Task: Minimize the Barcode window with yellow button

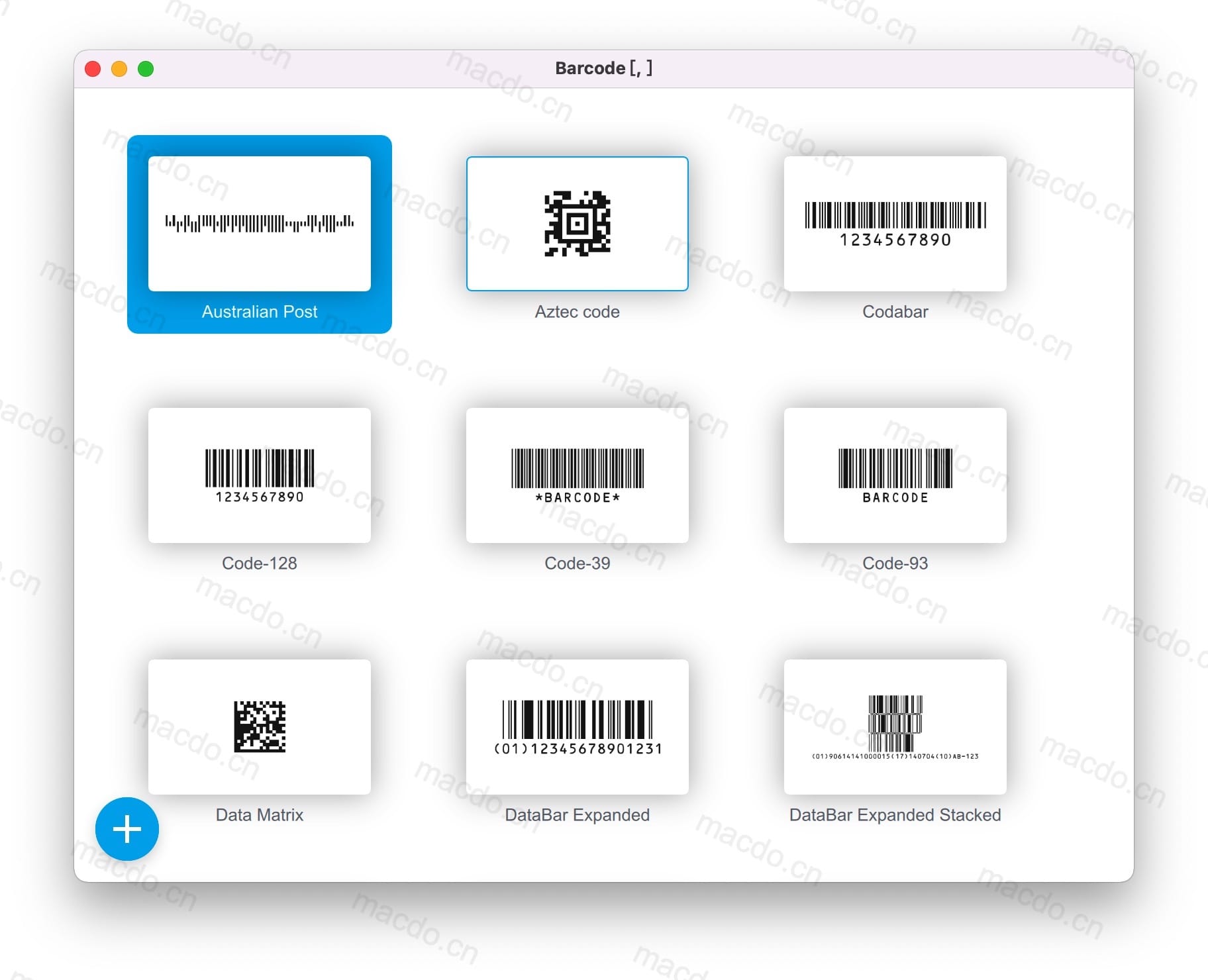Action: pyautogui.click(x=119, y=69)
